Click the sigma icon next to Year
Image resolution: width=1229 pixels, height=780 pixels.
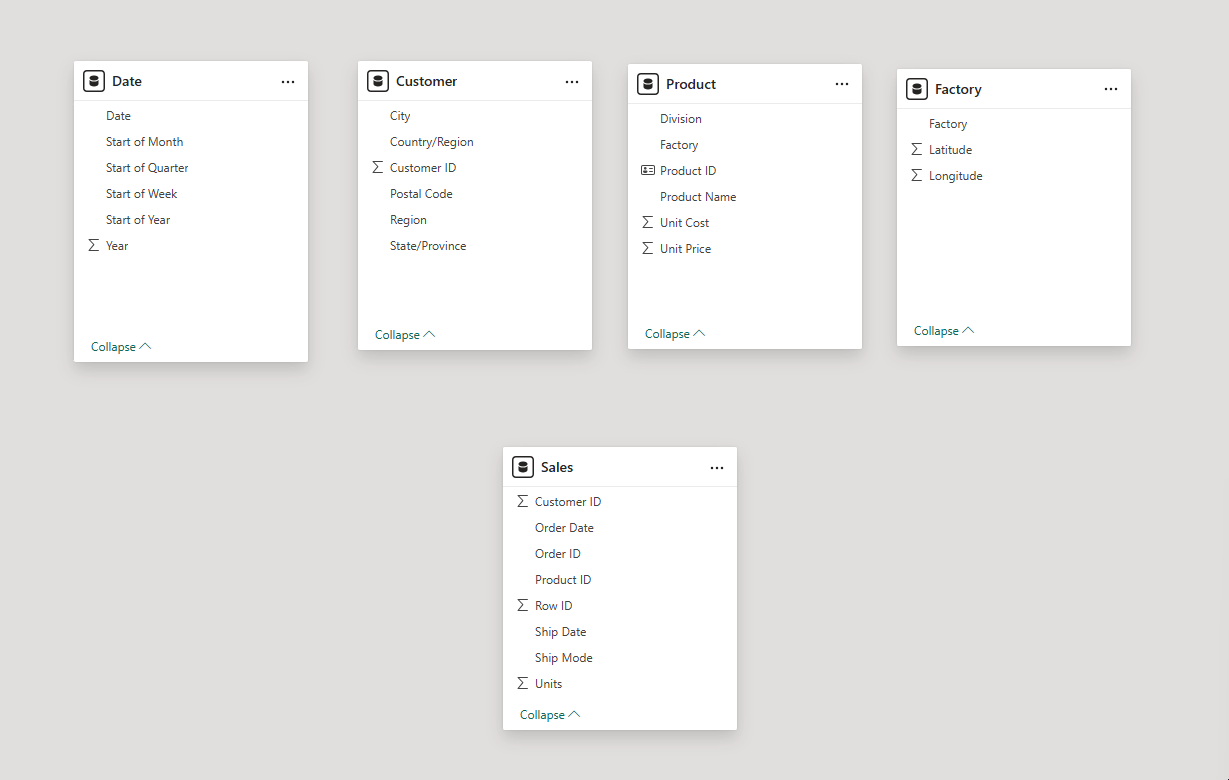[x=94, y=246]
